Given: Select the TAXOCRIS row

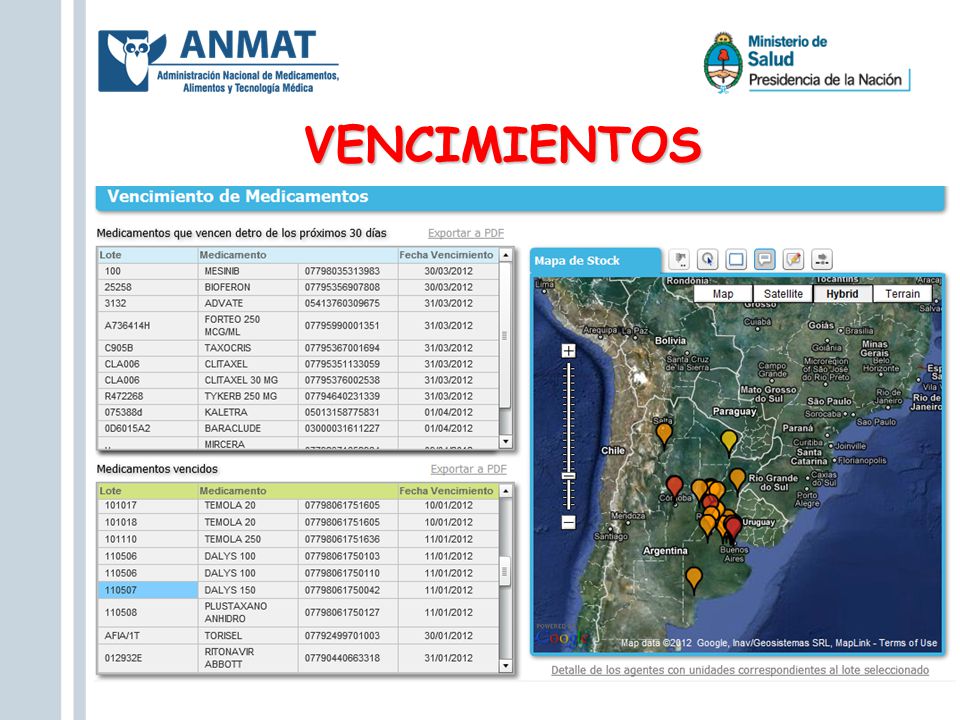Looking at the screenshot, I should click(298, 348).
